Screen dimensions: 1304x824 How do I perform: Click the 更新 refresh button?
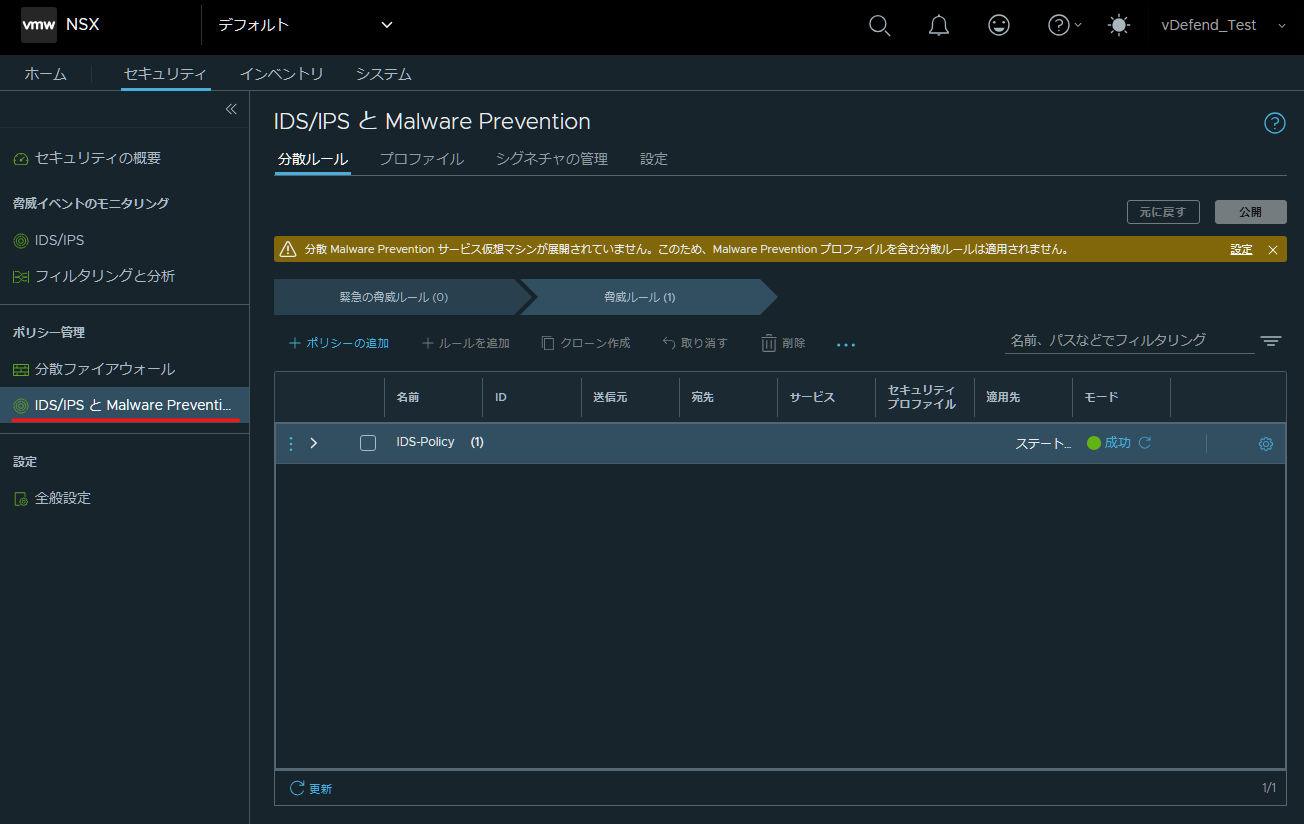(311, 788)
